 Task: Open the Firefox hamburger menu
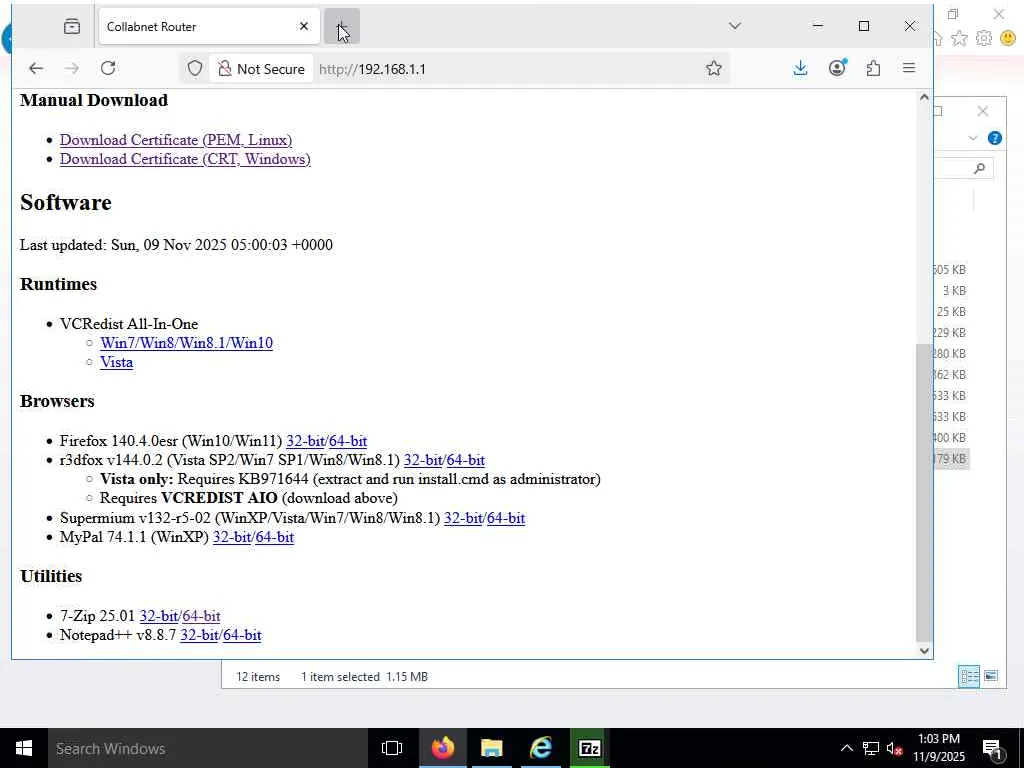(908, 68)
